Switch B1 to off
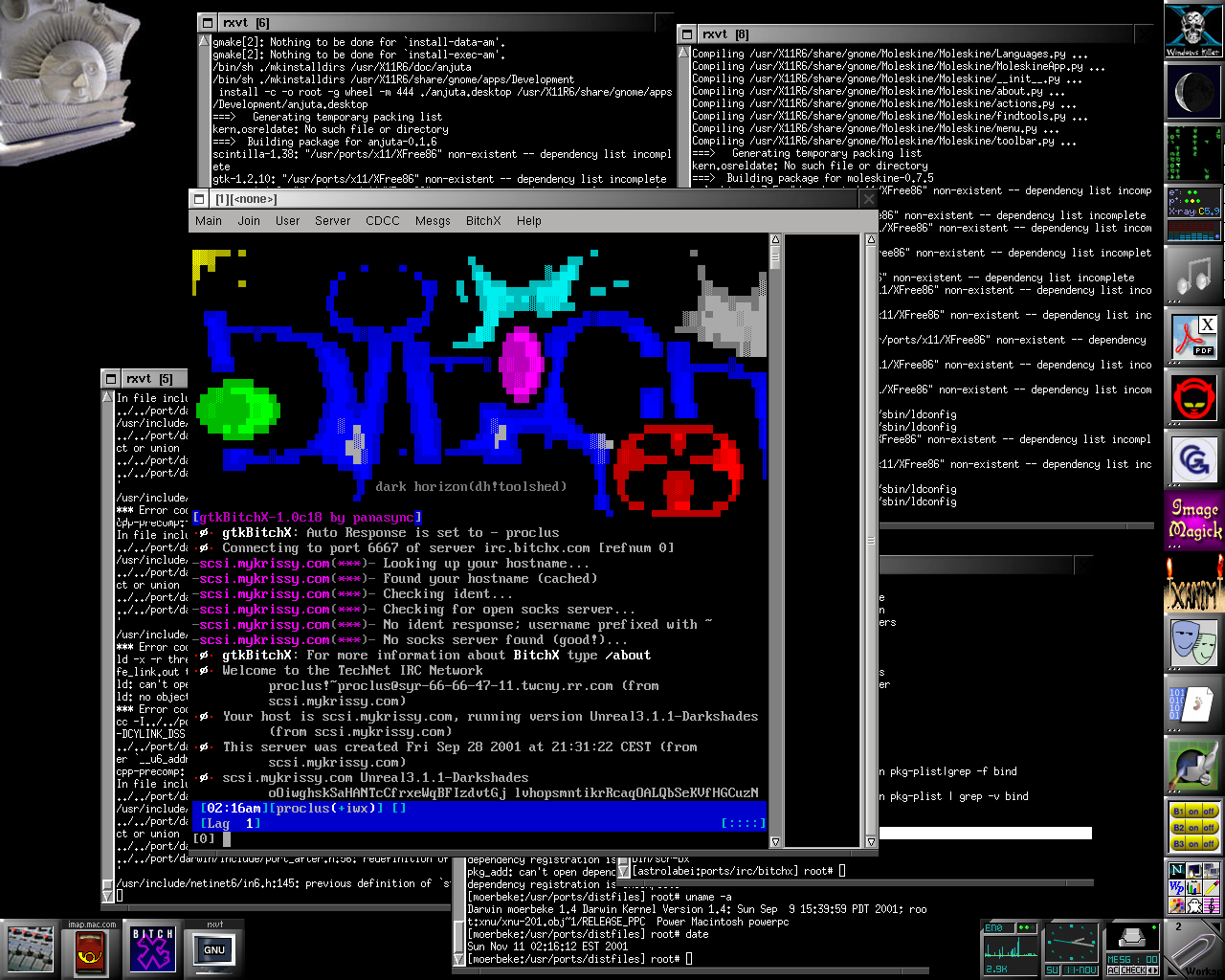Image resolution: width=1225 pixels, height=980 pixels. pyautogui.click(x=1210, y=812)
